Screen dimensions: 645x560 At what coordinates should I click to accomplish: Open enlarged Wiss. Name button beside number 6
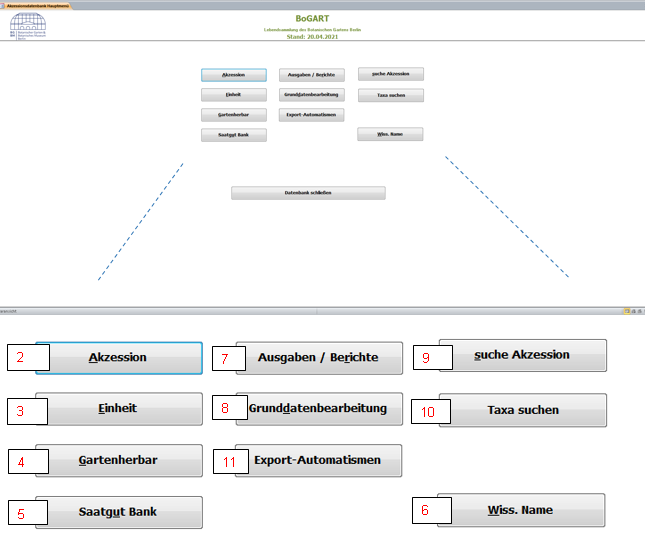pyautogui.click(x=520, y=510)
